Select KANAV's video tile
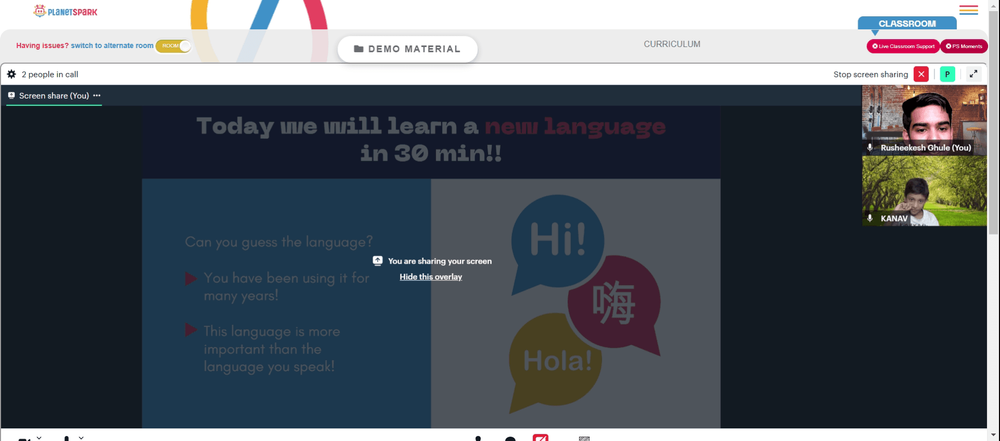Viewport: 1000px width, 441px height. coord(925,191)
